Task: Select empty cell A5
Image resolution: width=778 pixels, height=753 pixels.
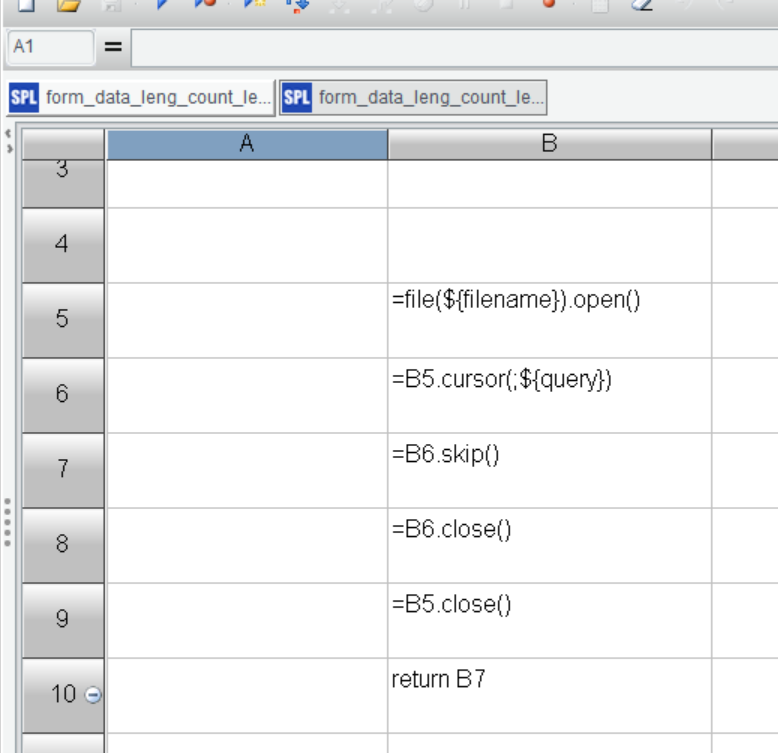Action: 247,320
